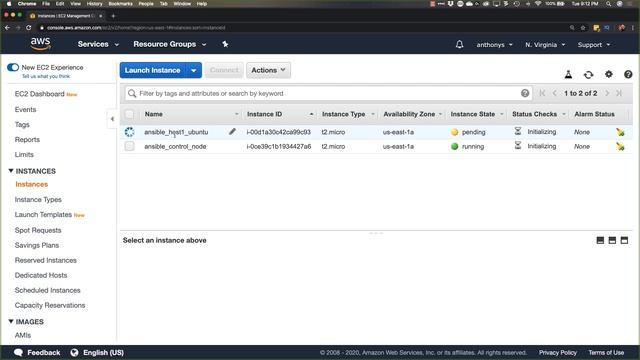Expand the Resource Groups menu
The width and height of the screenshot is (640, 360).
pyautogui.click(x=169, y=44)
